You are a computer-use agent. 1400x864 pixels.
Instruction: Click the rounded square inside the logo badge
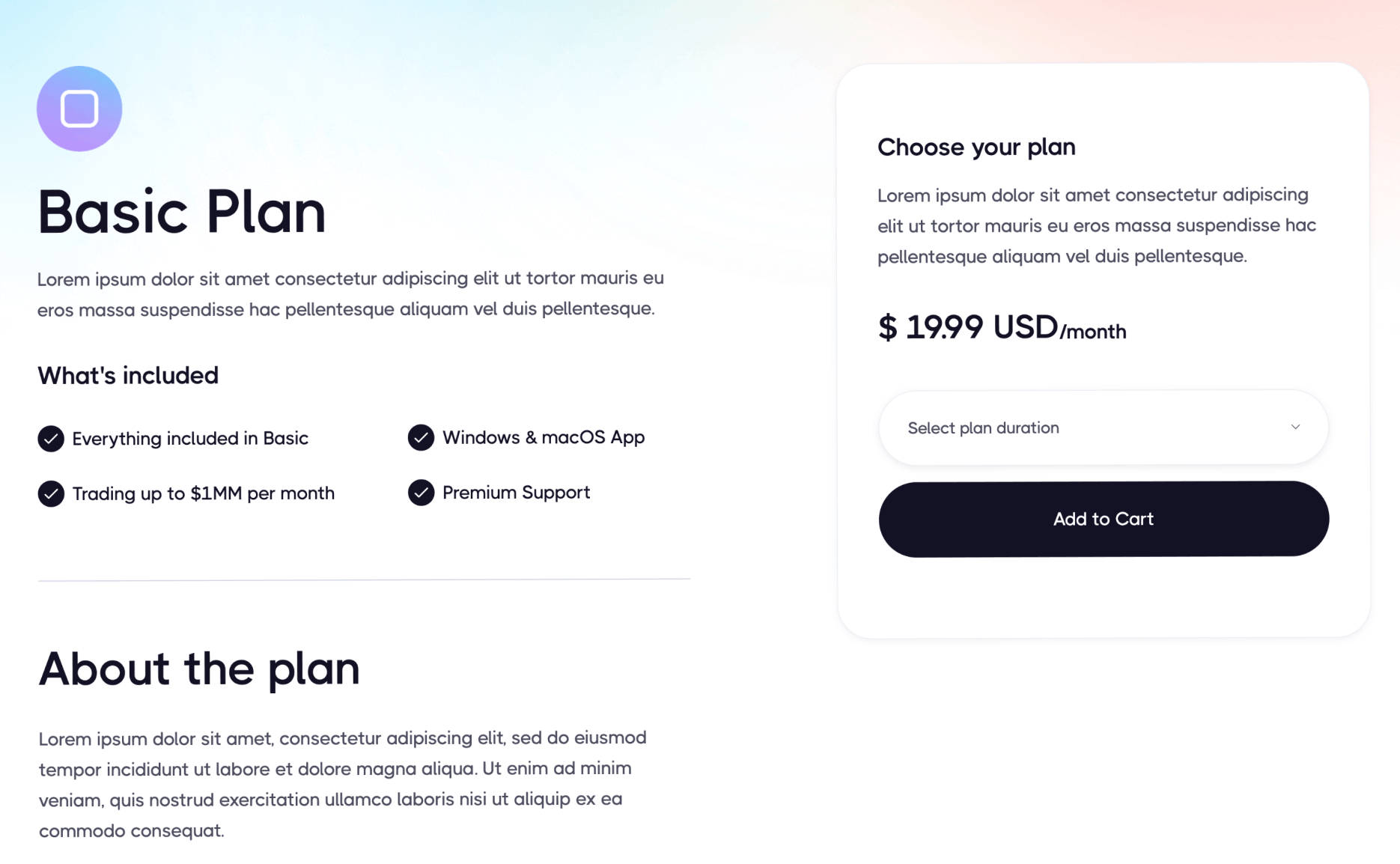point(79,108)
